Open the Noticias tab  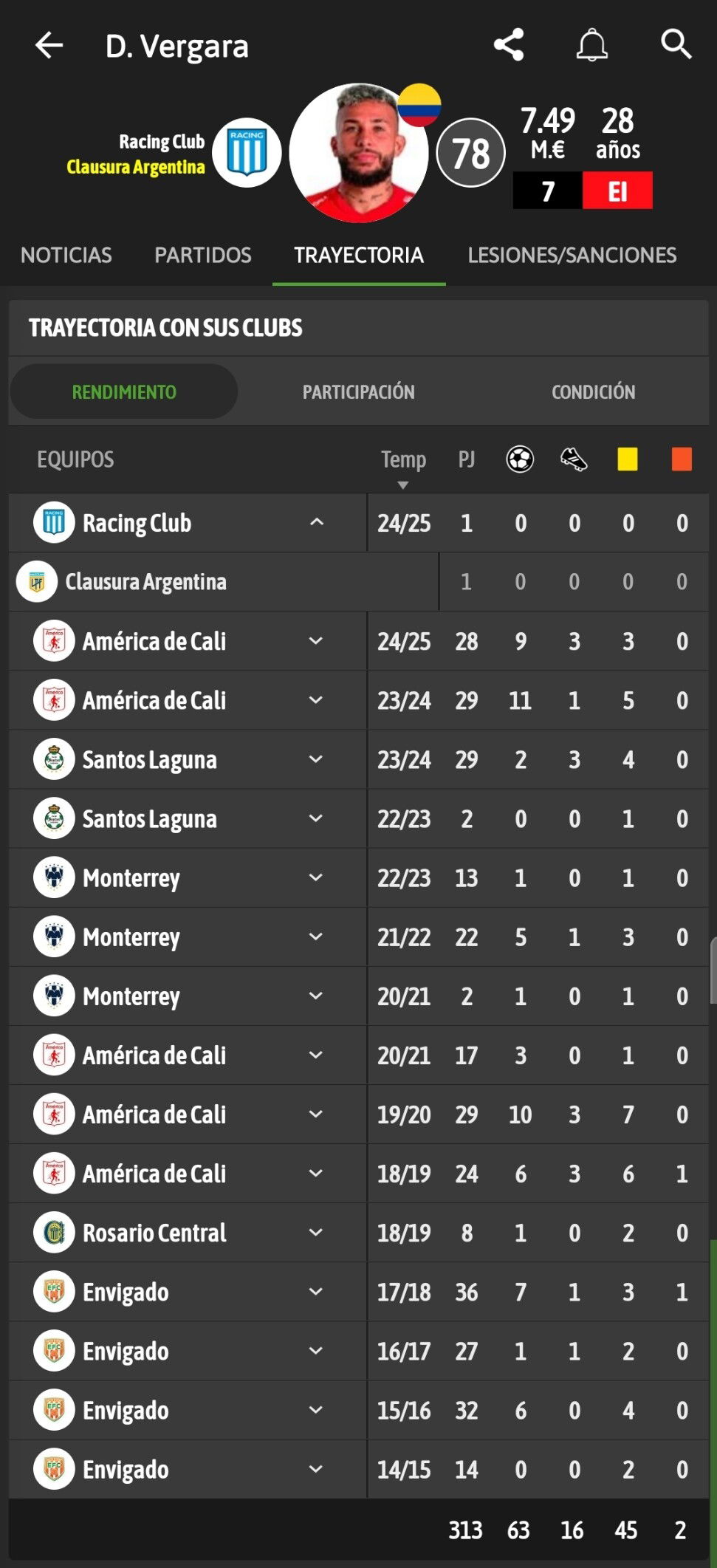pos(66,255)
